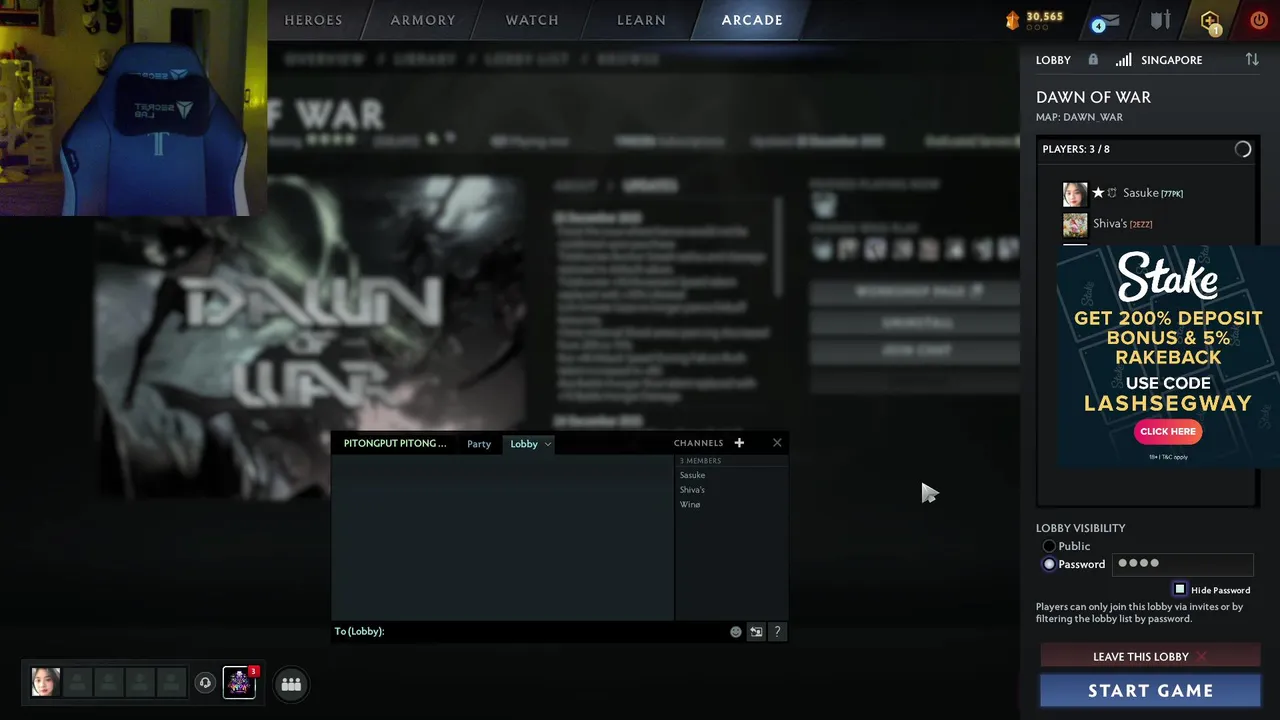Screen dimensions: 1280x720
Task: Click the To (Lobby) chat input field
Action: point(530,632)
